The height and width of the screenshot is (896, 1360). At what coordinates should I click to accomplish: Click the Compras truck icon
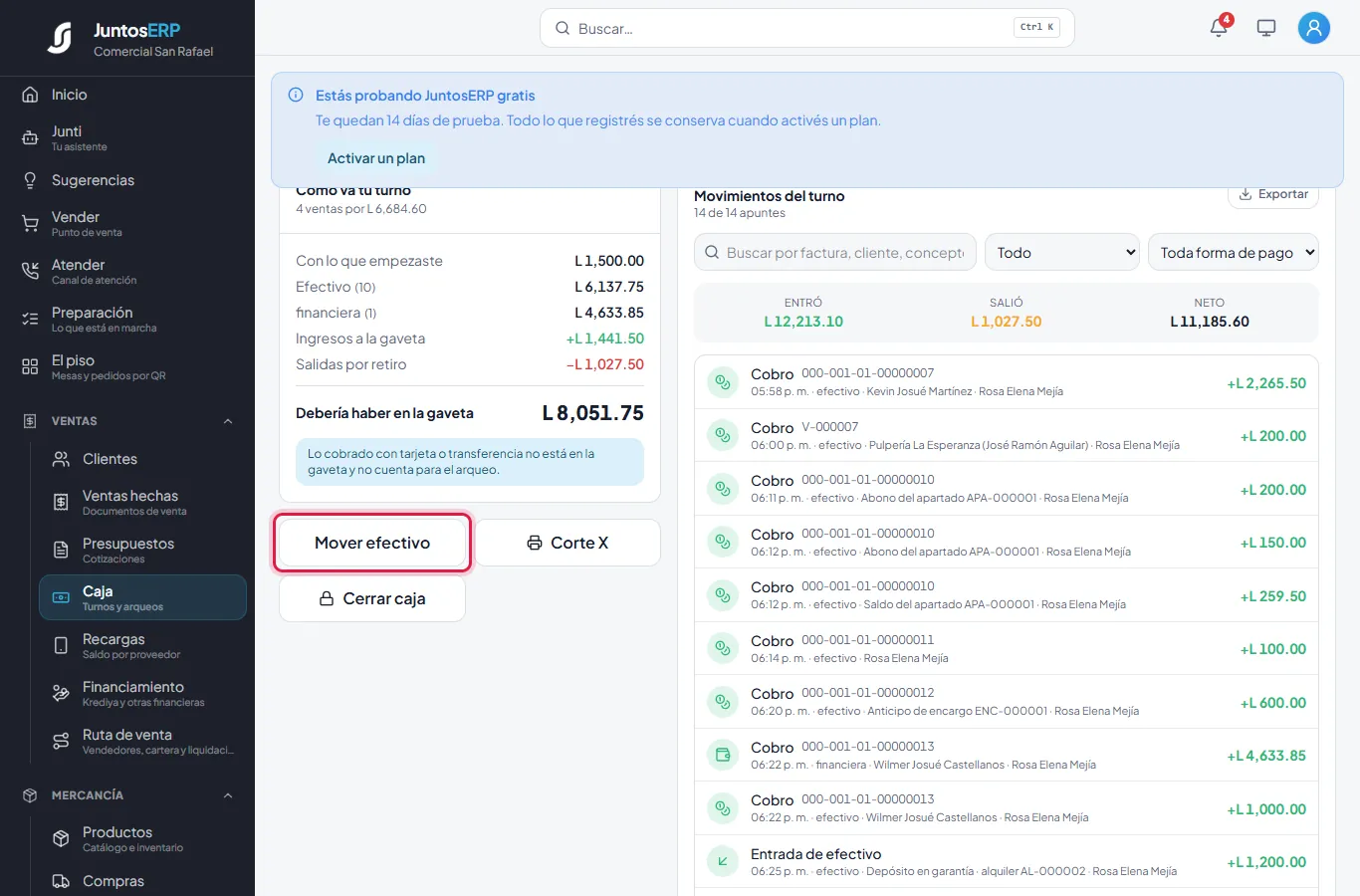click(61, 881)
